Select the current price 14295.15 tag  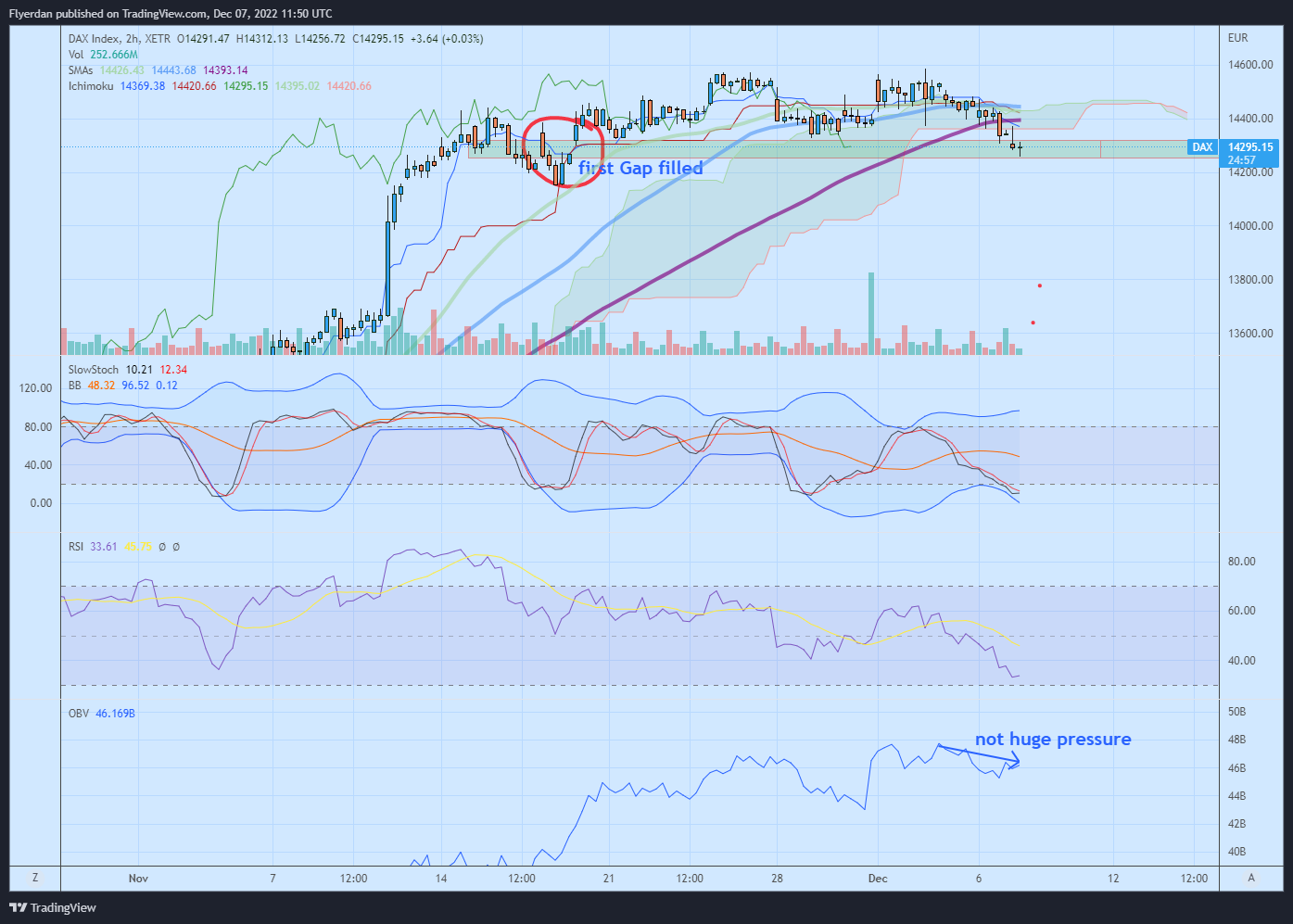click(x=1250, y=147)
